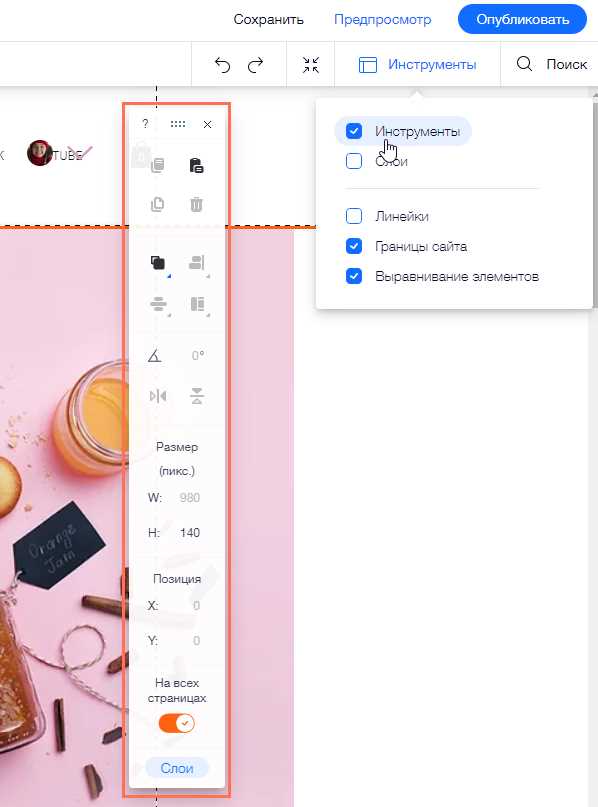This screenshot has width=598, height=807.
Task: Click the search magnifier icon
Action: click(524, 64)
